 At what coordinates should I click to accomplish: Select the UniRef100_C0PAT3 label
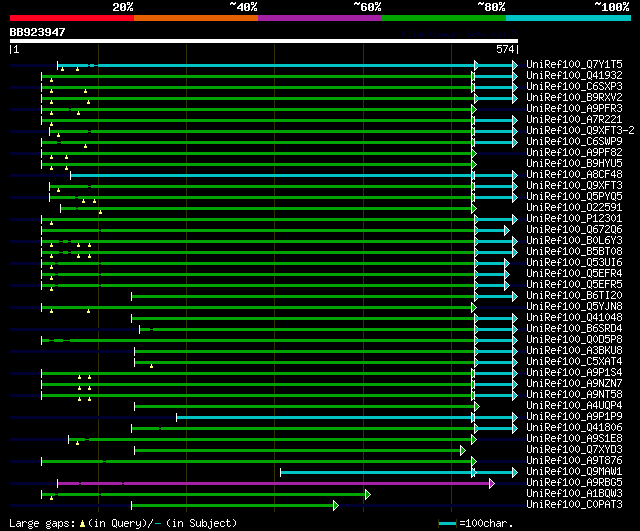574,505
